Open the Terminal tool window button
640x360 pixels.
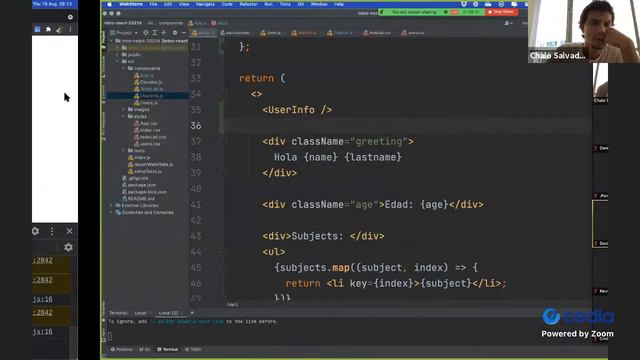(x=168, y=349)
